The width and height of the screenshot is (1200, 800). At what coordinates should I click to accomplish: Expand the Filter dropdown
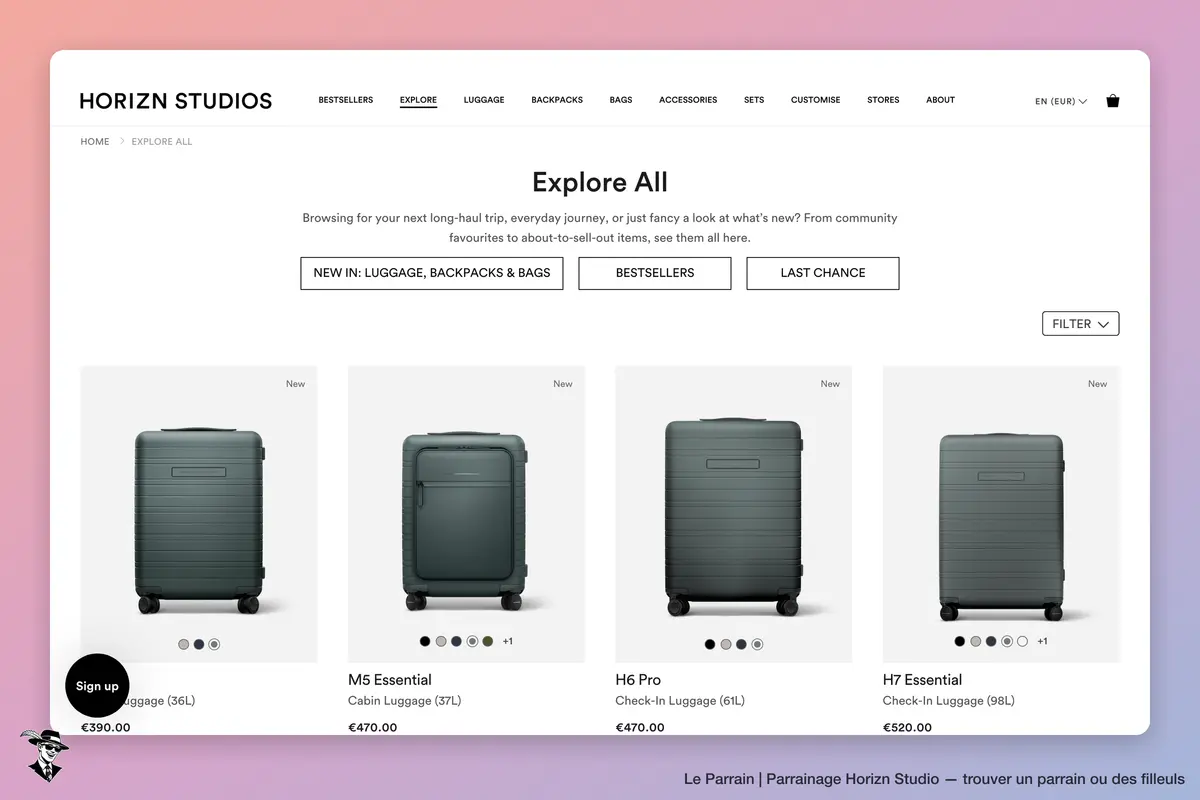point(1080,324)
